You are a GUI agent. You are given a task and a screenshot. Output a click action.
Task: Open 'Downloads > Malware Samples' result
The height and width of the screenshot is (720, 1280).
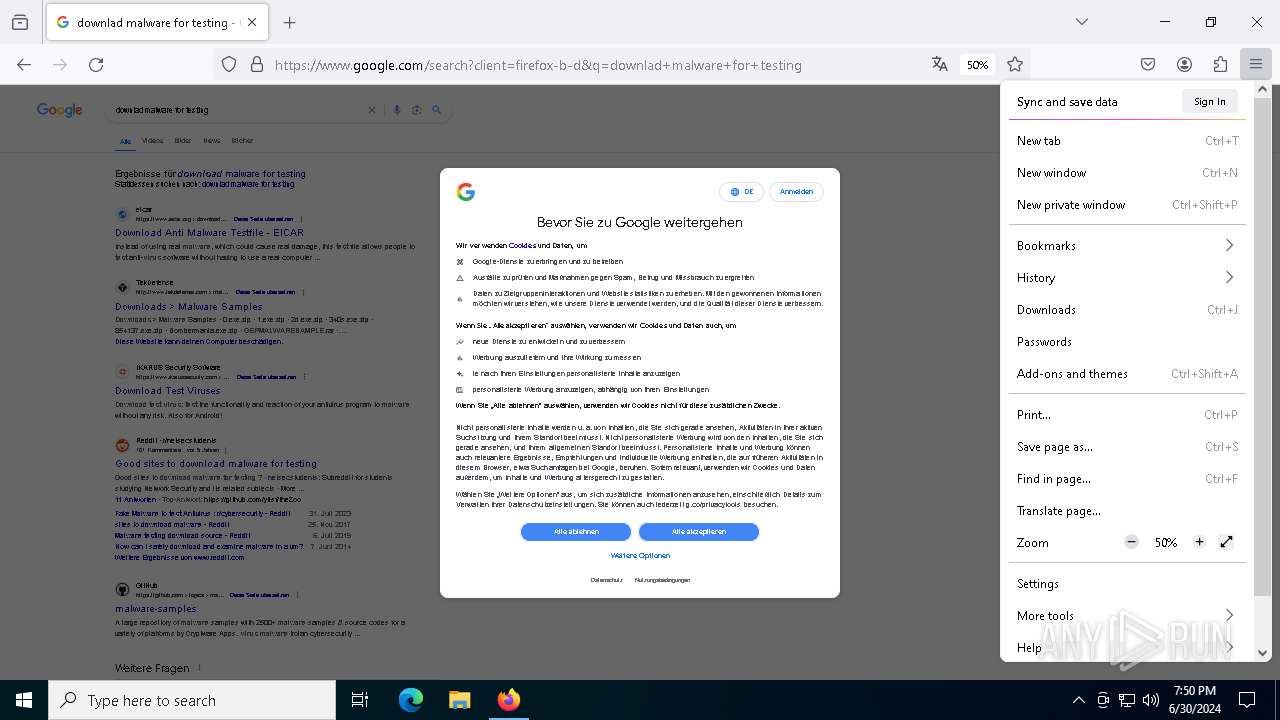[x=189, y=307]
